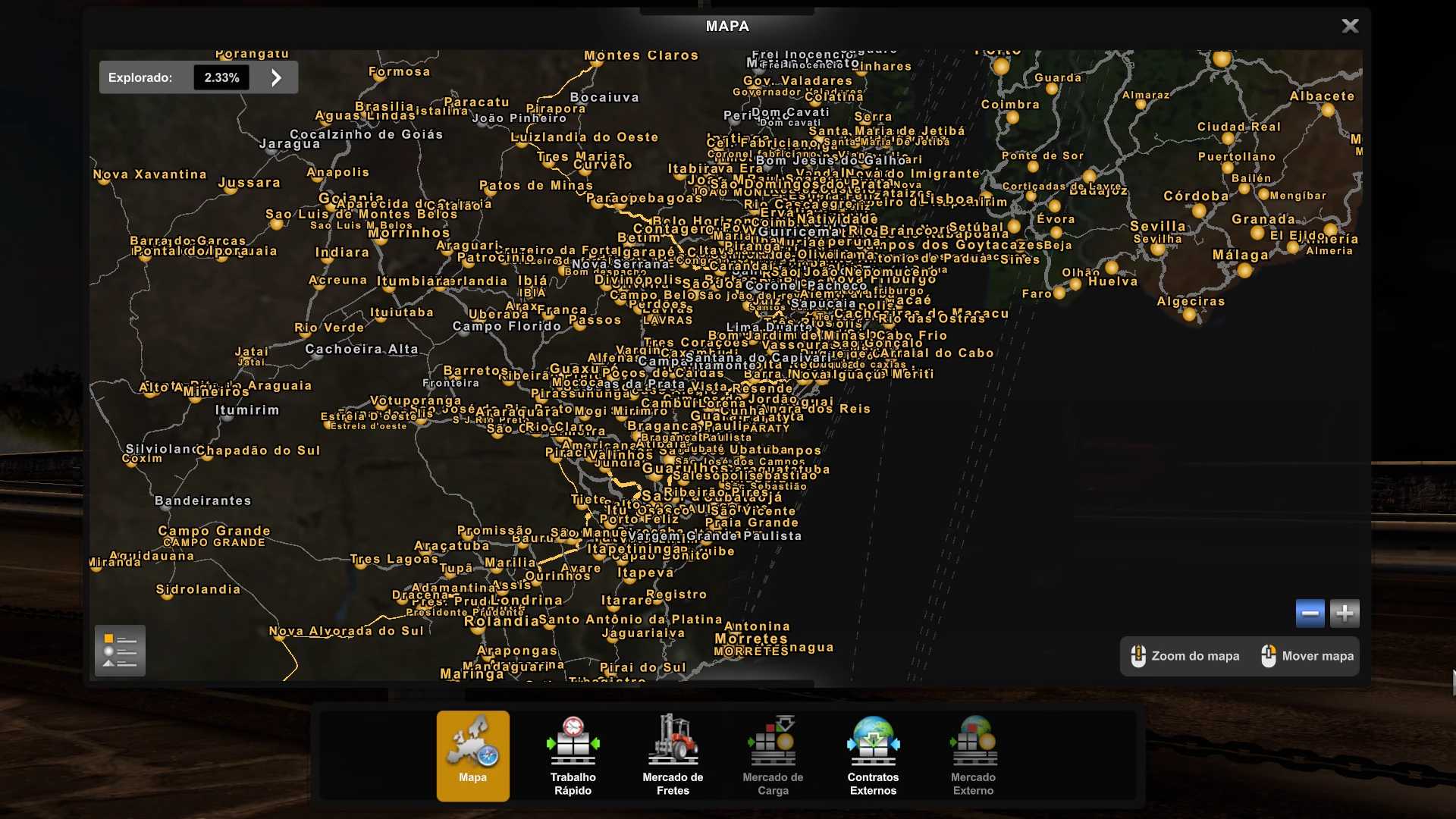Click the Málaga city marker
Viewport: 1456px width, 819px height.
tap(1244, 270)
